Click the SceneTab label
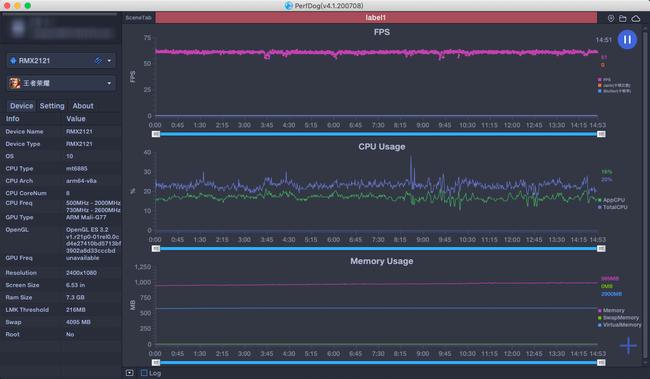The width and height of the screenshot is (650, 379). point(138,17)
